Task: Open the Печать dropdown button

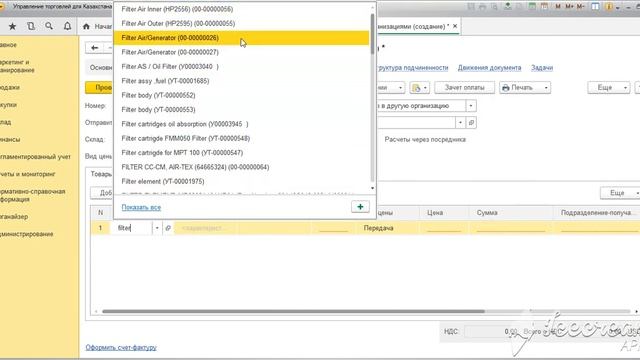Action: click(x=524, y=87)
